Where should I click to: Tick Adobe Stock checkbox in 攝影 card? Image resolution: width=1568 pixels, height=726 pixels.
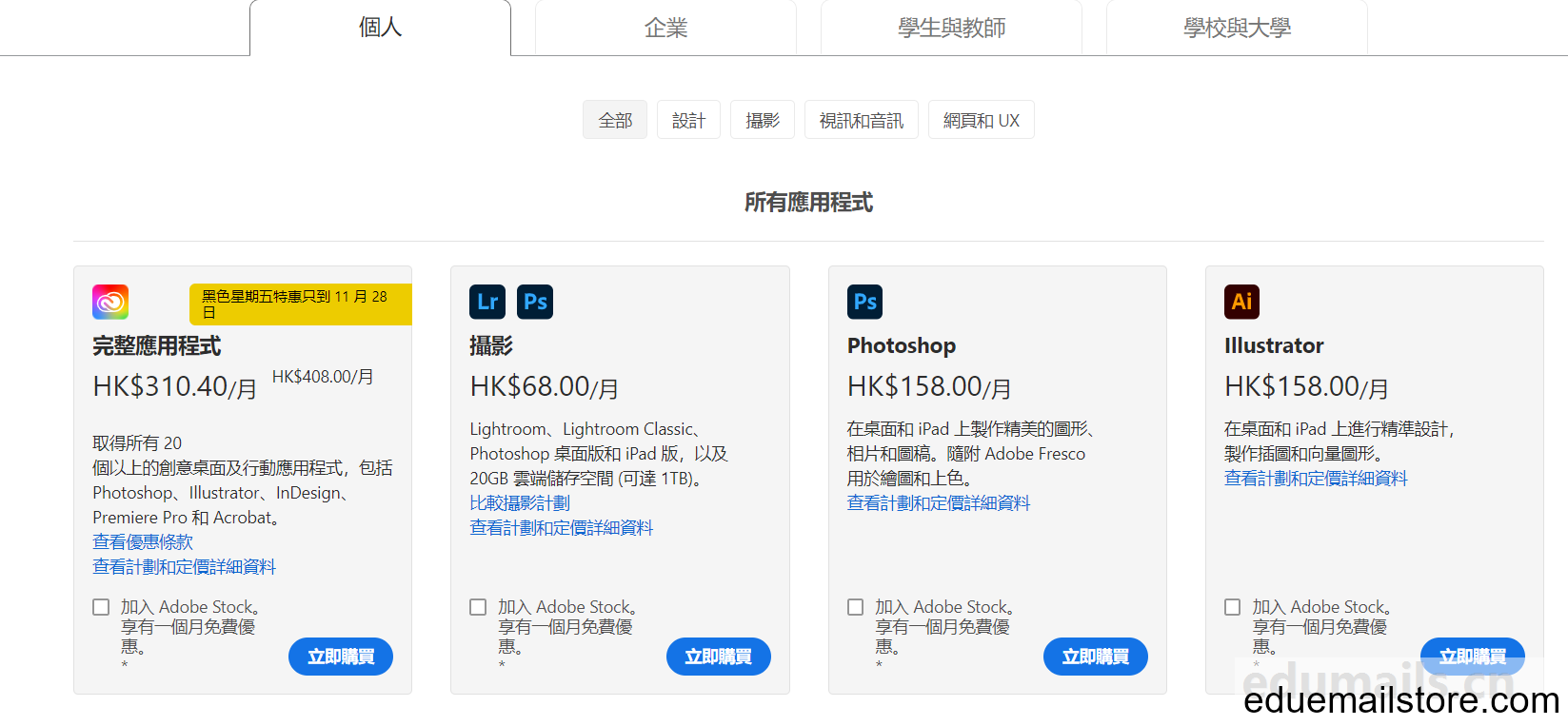[478, 607]
